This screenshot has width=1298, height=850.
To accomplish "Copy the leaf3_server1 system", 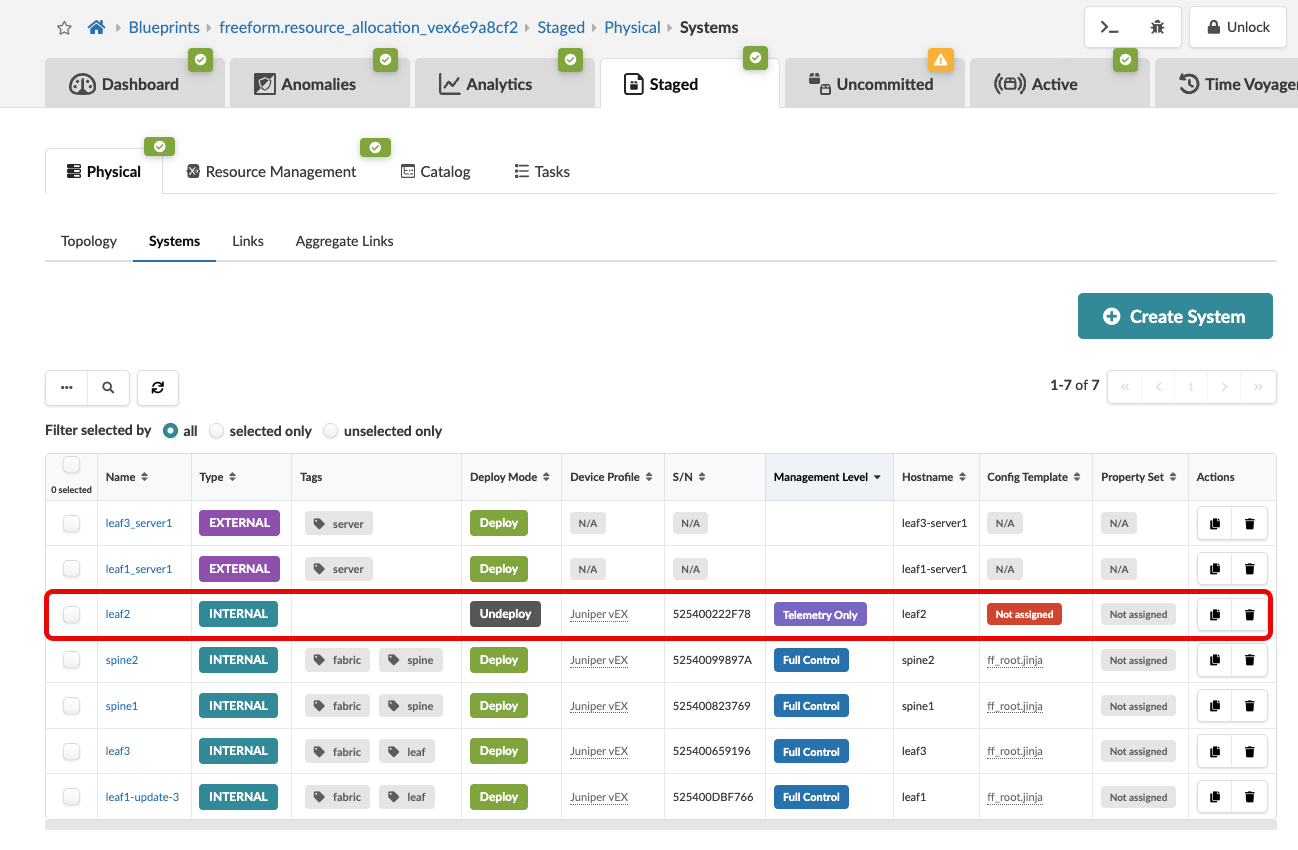I will 1215,523.
